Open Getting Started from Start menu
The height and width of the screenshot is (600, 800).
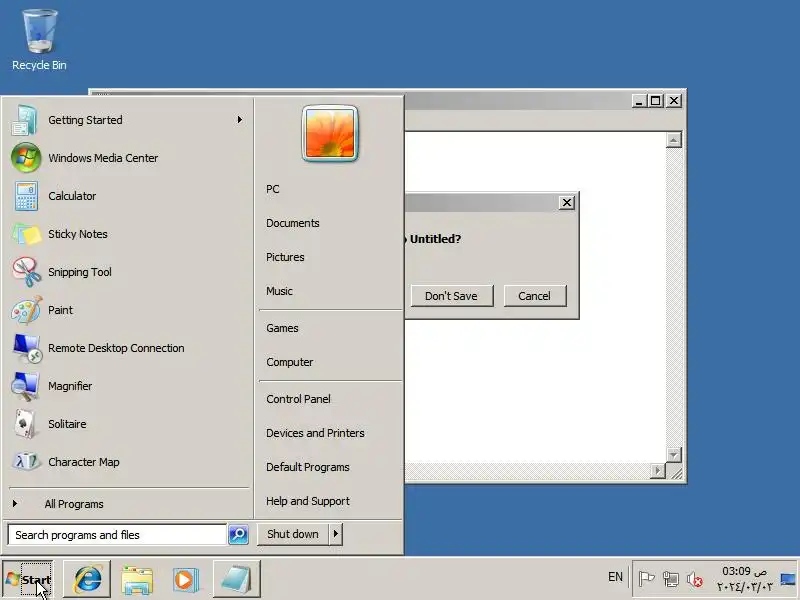click(x=128, y=120)
